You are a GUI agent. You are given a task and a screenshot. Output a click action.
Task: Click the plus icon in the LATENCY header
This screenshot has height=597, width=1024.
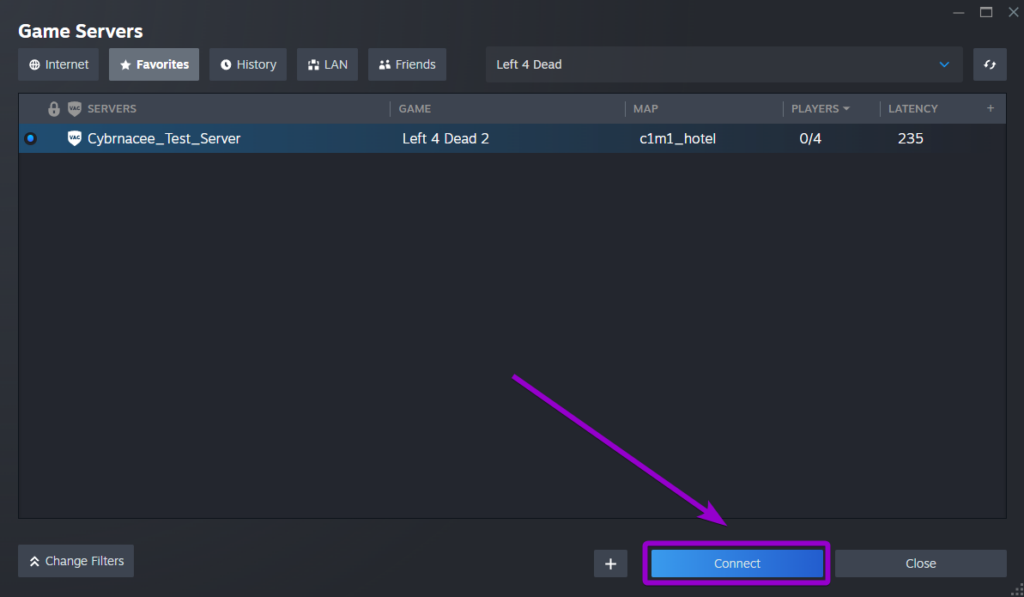[990, 108]
